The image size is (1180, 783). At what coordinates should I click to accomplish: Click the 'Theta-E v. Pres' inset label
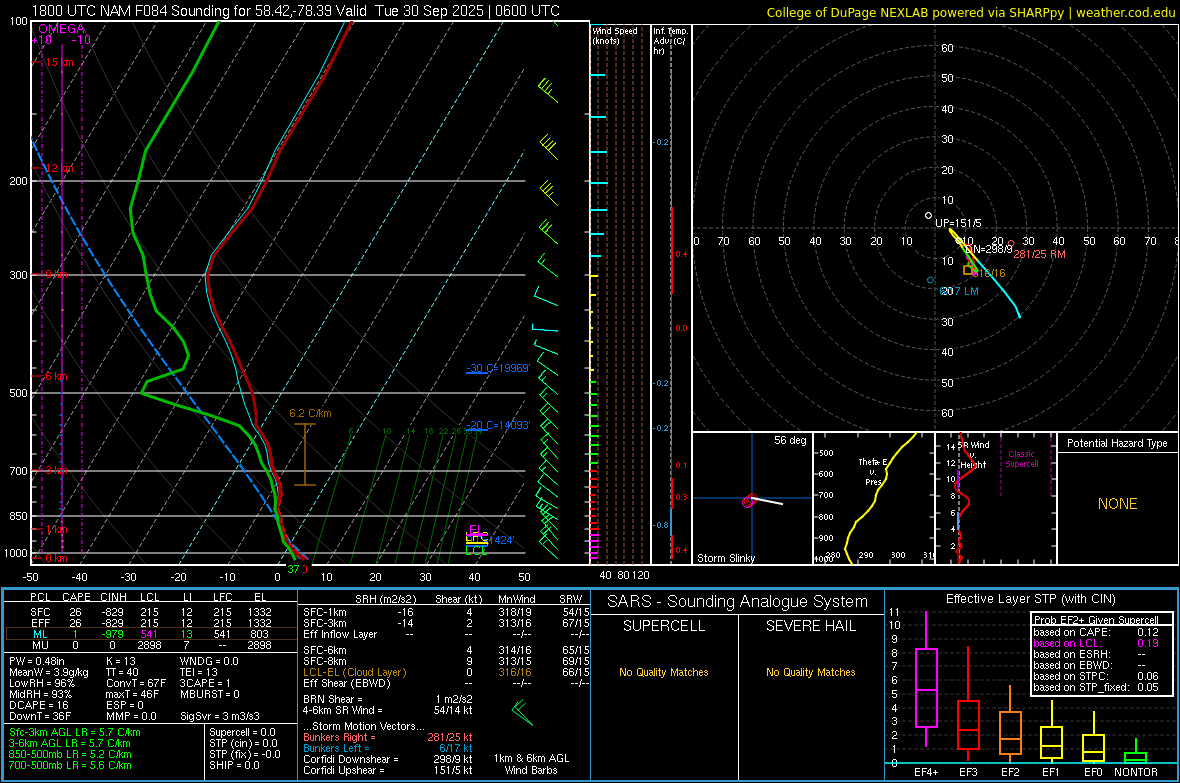(873, 472)
